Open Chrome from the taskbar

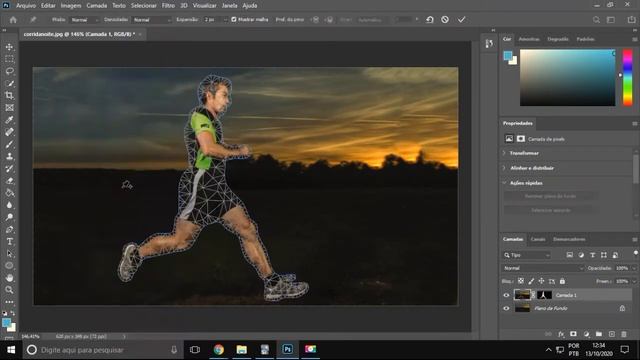219,349
